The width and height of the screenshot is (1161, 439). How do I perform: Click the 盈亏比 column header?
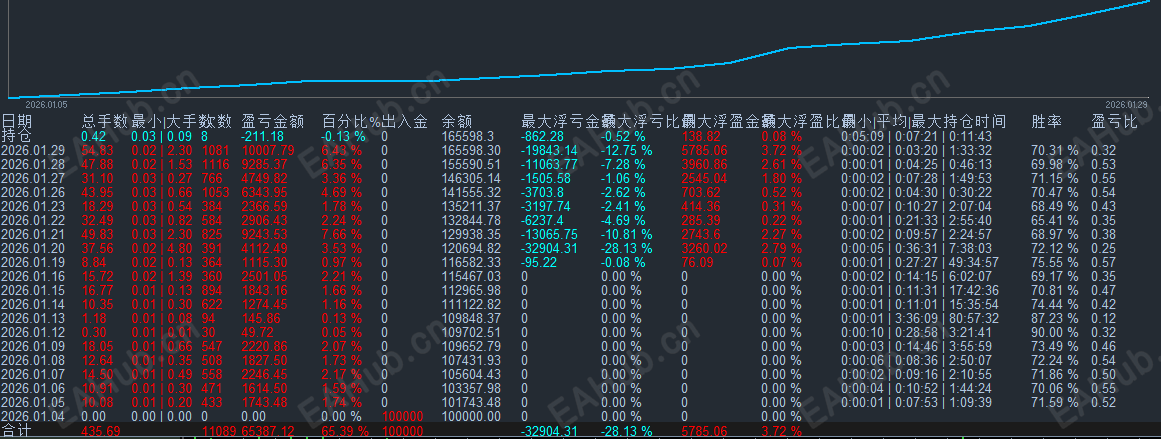click(x=1115, y=121)
